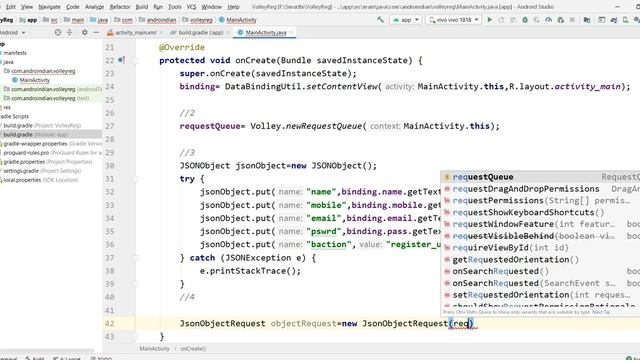640x360 pixels.
Task: Close the build.gradle (app) tab
Action: click(228, 33)
